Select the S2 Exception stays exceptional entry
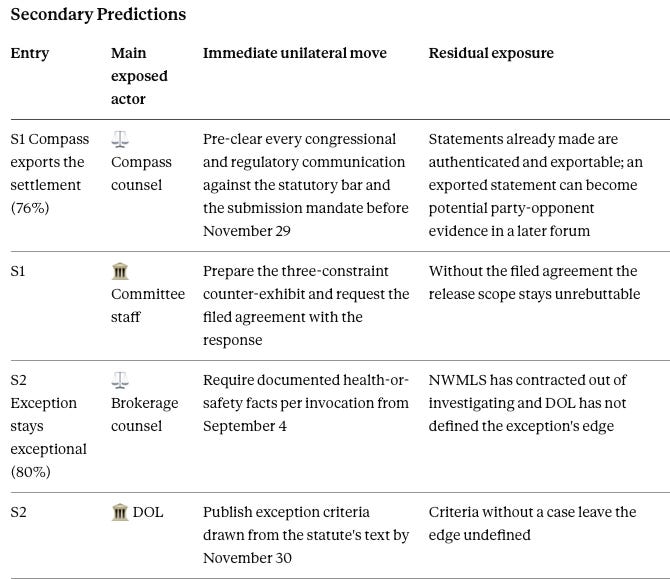Image resolution: width=670 pixels, height=579 pixels. (x=48, y=426)
